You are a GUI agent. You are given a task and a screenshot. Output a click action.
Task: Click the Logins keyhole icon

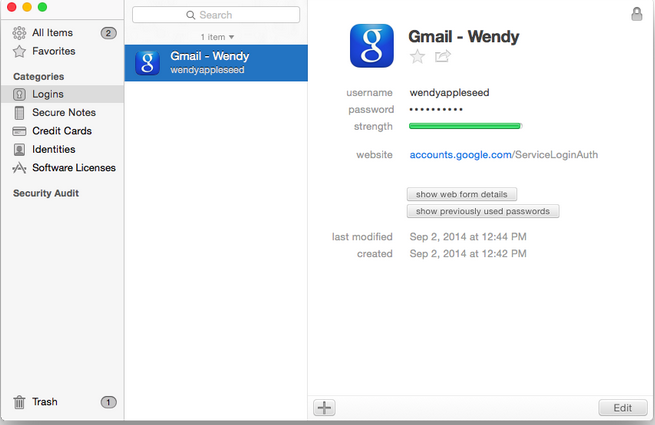coord(19,94)
